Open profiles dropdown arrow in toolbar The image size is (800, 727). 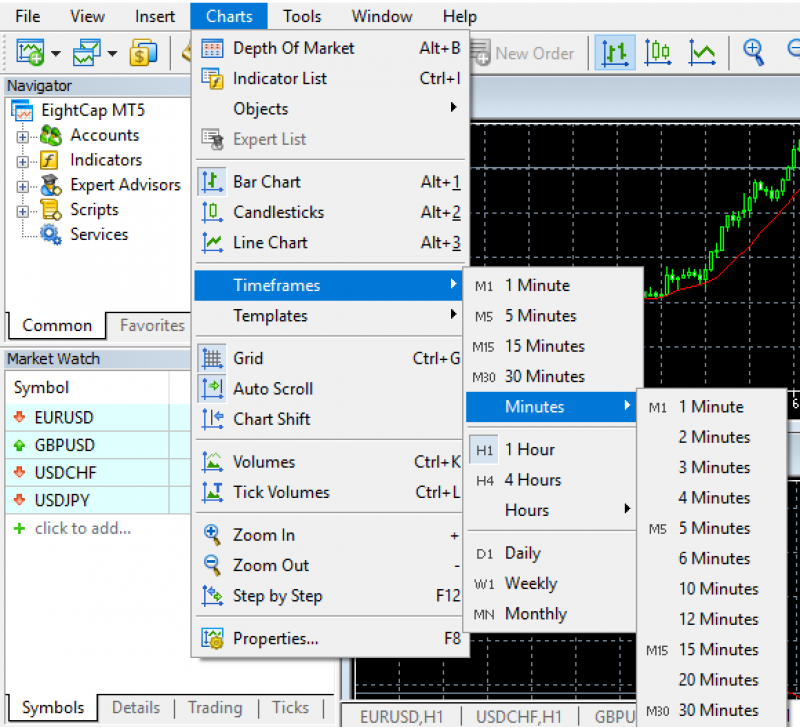pos(112,53)
